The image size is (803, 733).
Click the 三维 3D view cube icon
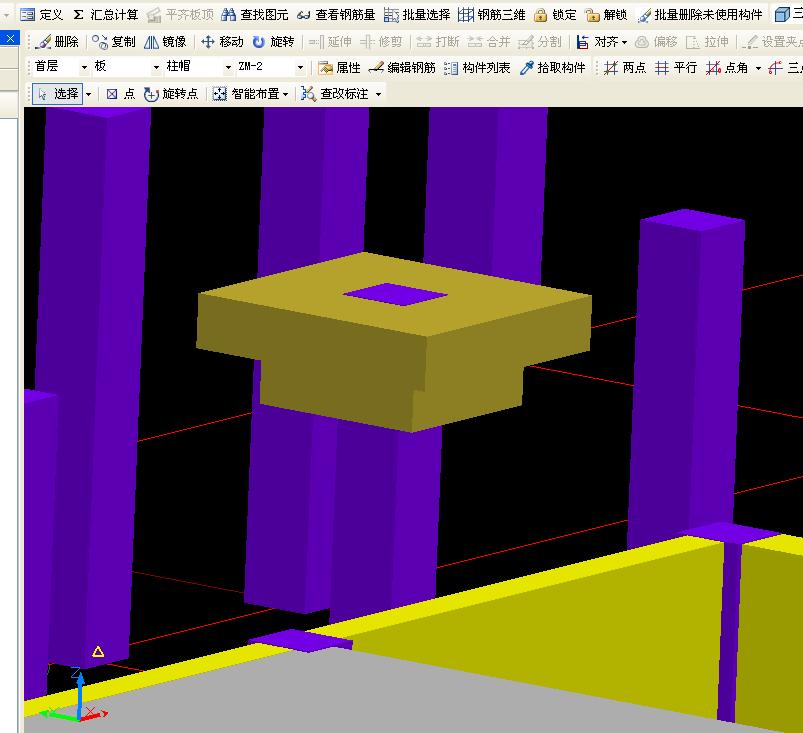[x=783, y=15]
